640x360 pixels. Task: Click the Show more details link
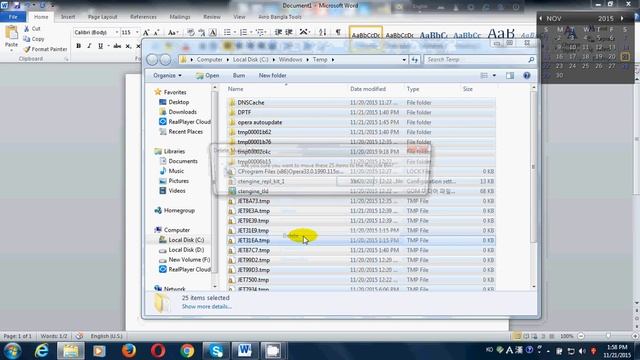click(207, 307)
